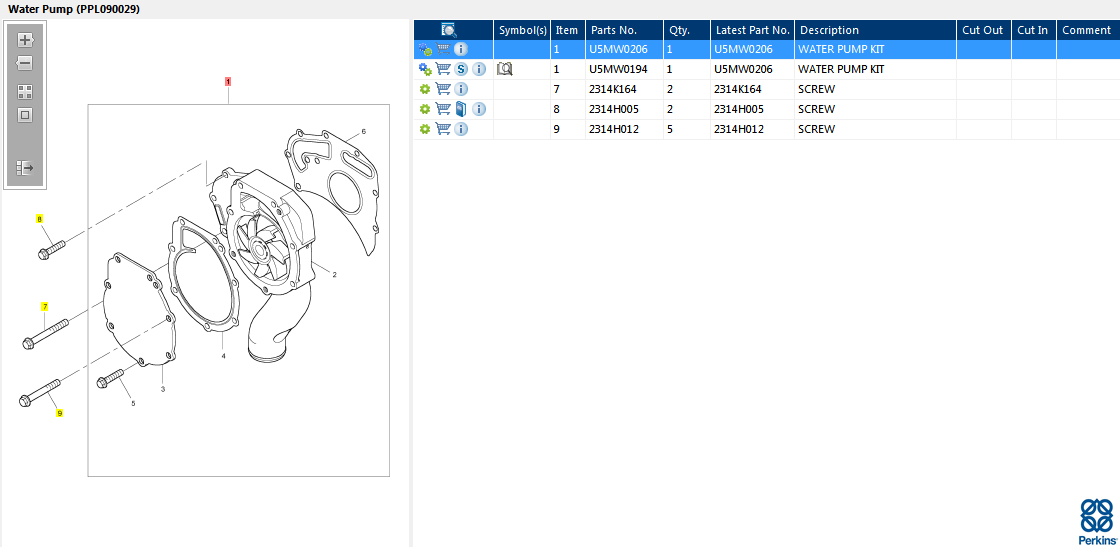The image size is (1120, 547).
Task: Click green gear icon for 2314H005
Action: point(425,109)
